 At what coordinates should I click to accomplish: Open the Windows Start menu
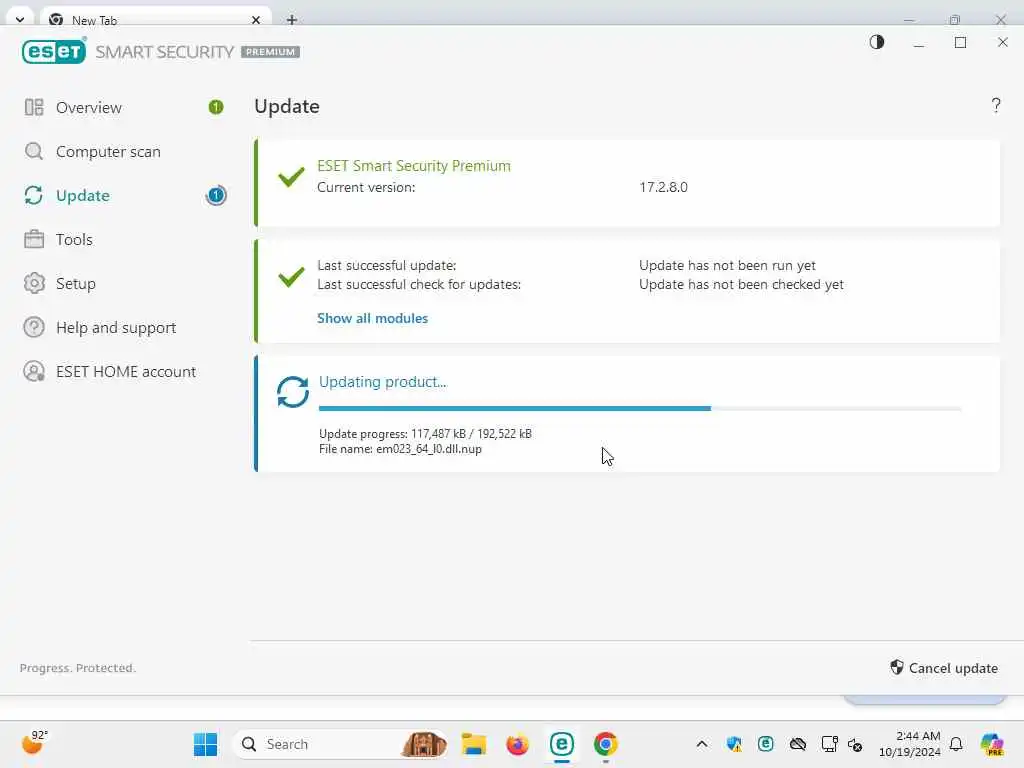205,744
